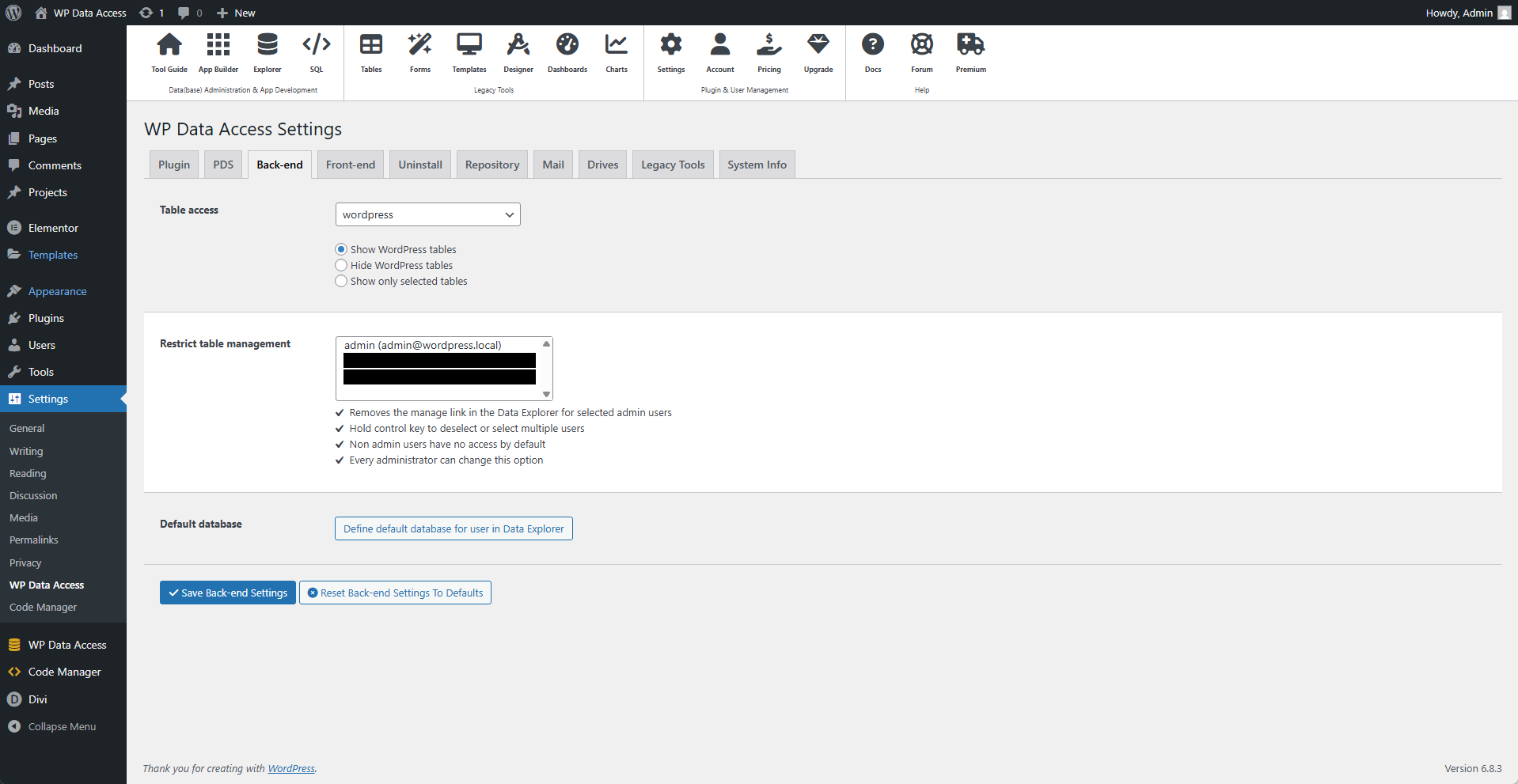Switch to the Repository tab
Screen dimensions: 1518x784
491,164
